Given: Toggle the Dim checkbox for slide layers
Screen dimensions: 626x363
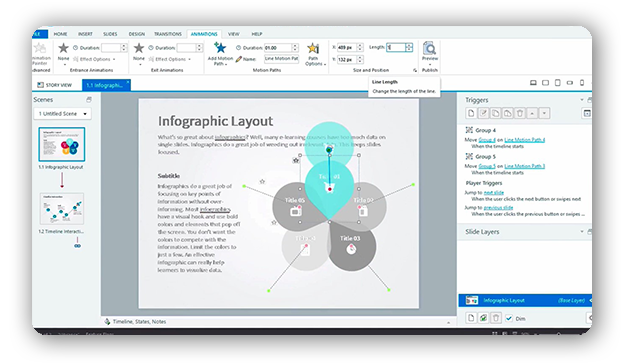Looking at the screenshot, I should (x=509, y=318).
